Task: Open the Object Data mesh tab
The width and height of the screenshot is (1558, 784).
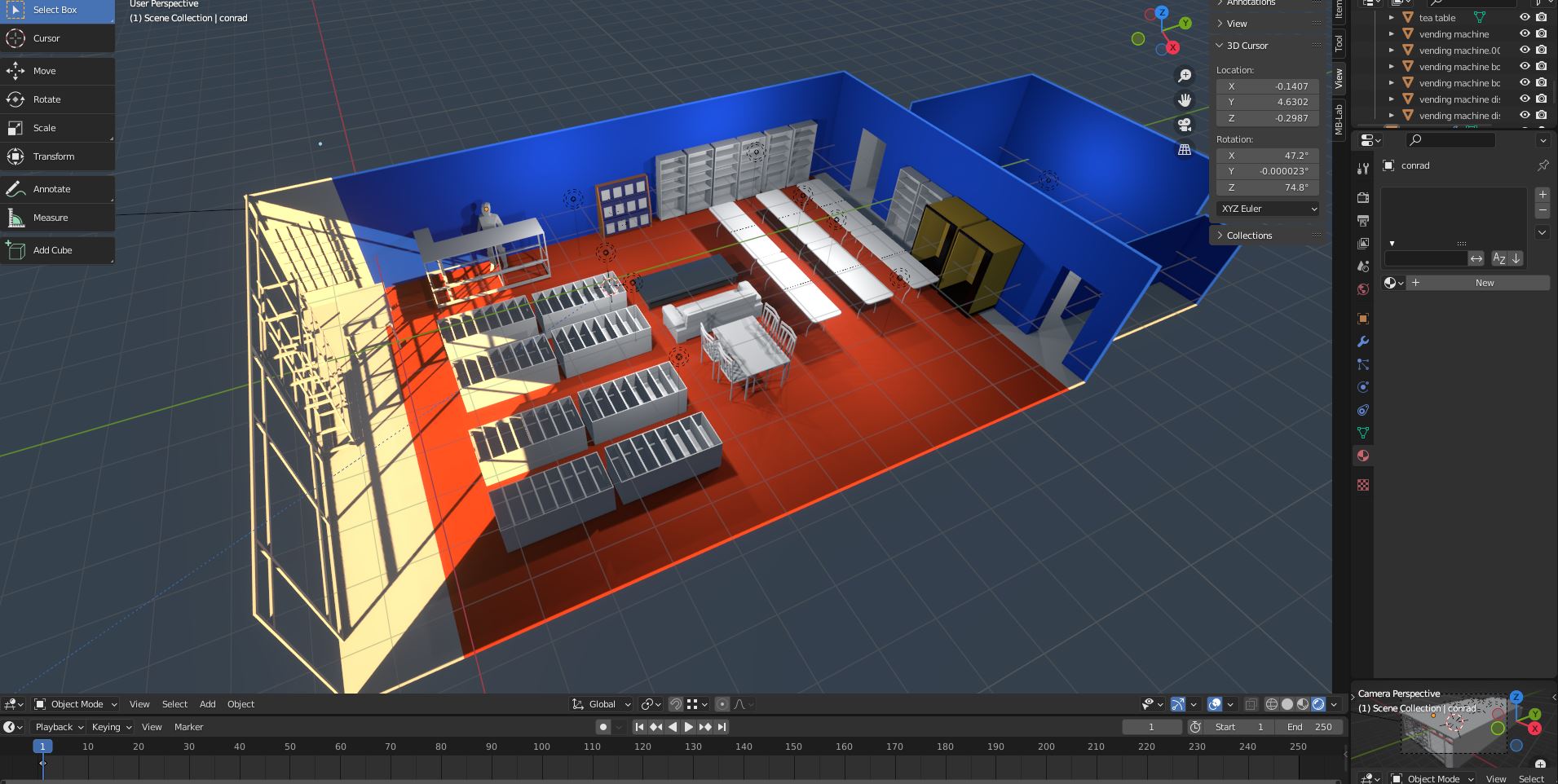Action: 1362,433
